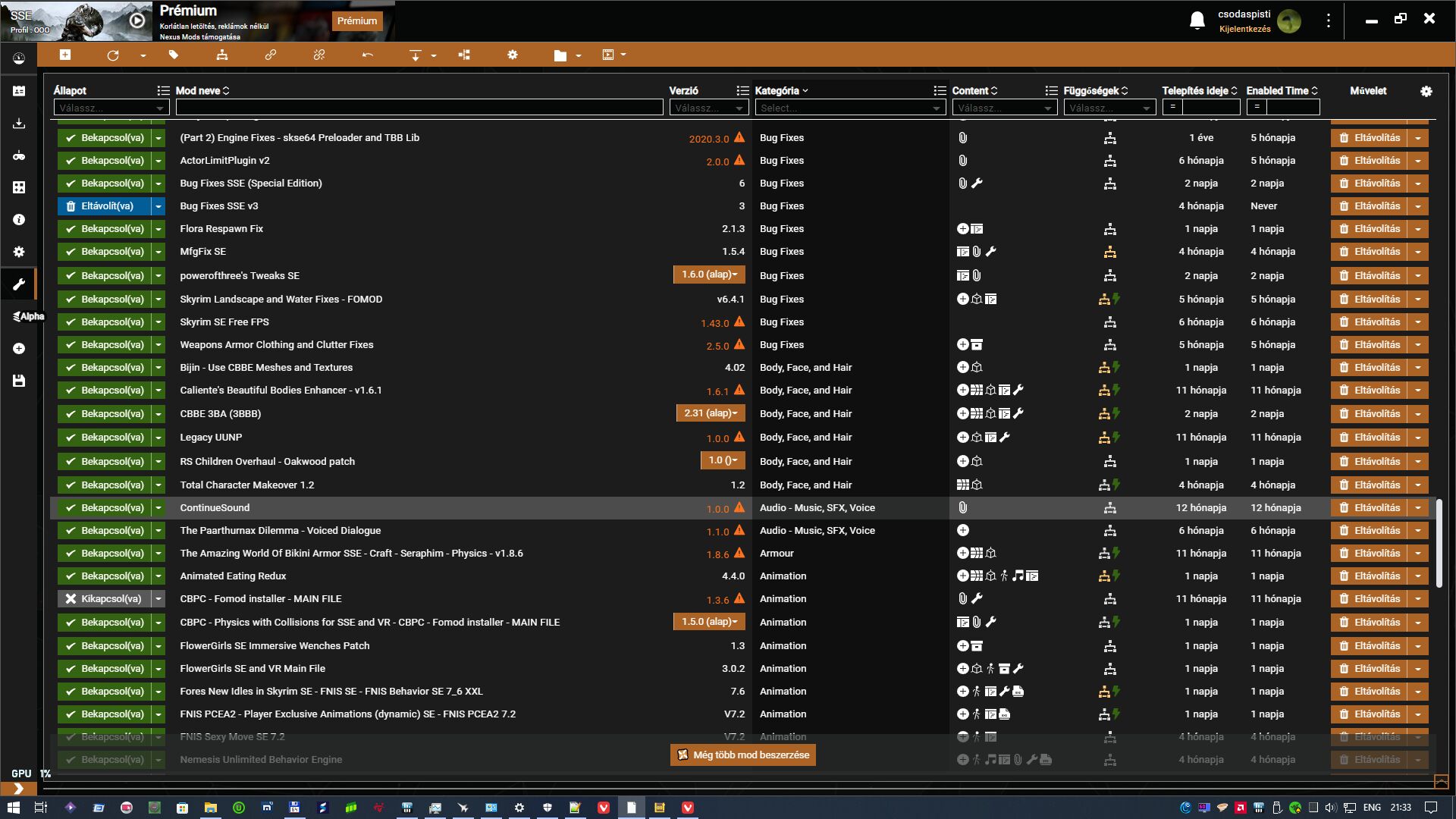The image size is (1456, 819).
Task: Open the Games page in sidebar
Action: [x=19, y=155]
